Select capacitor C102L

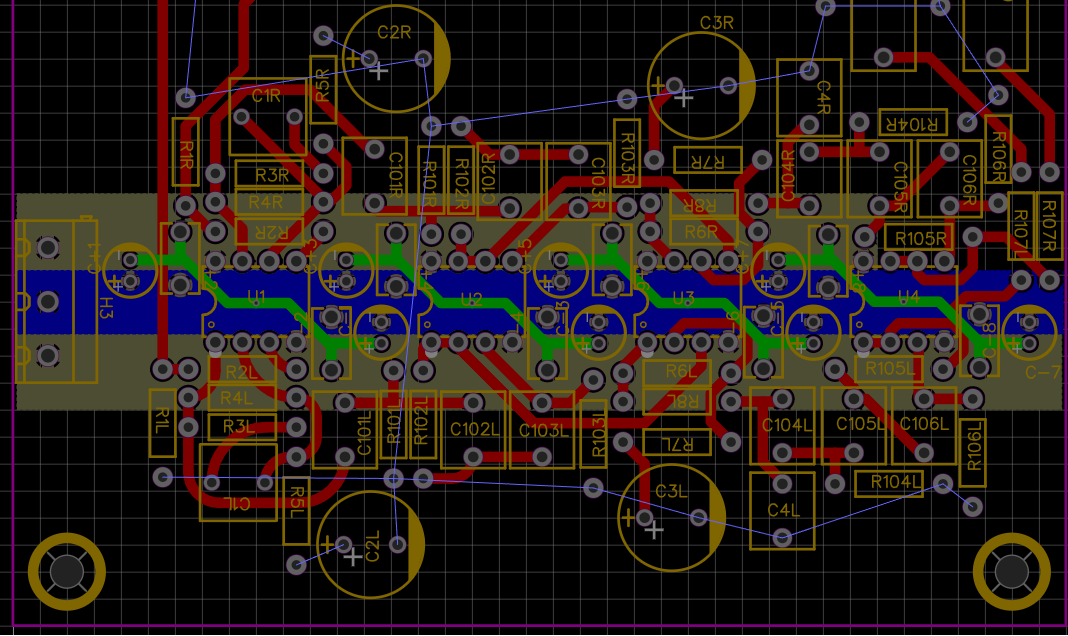click(473, 430)
